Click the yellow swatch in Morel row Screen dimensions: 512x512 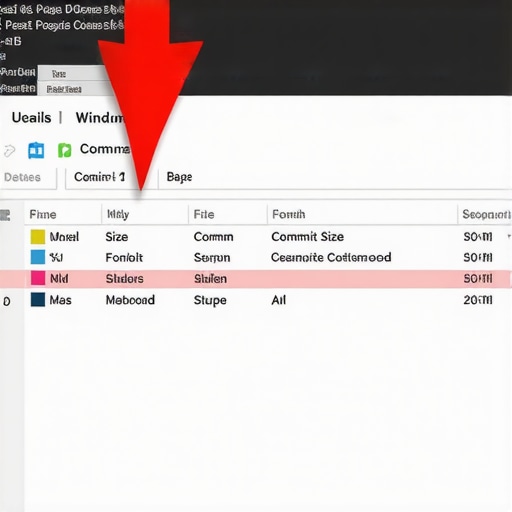[38, 237]
